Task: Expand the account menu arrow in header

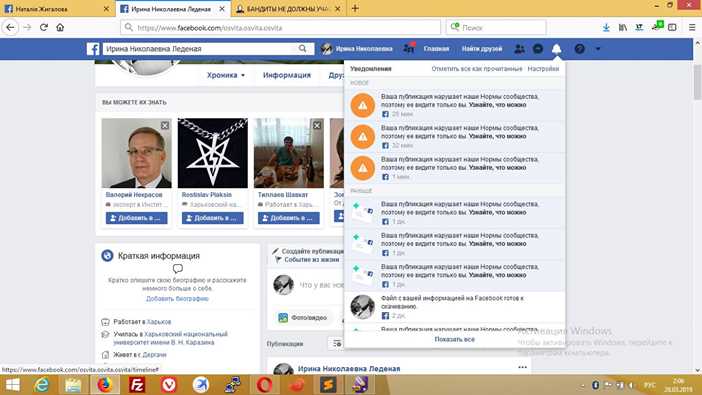Action: pyautogui.click(x=598, y=49)
